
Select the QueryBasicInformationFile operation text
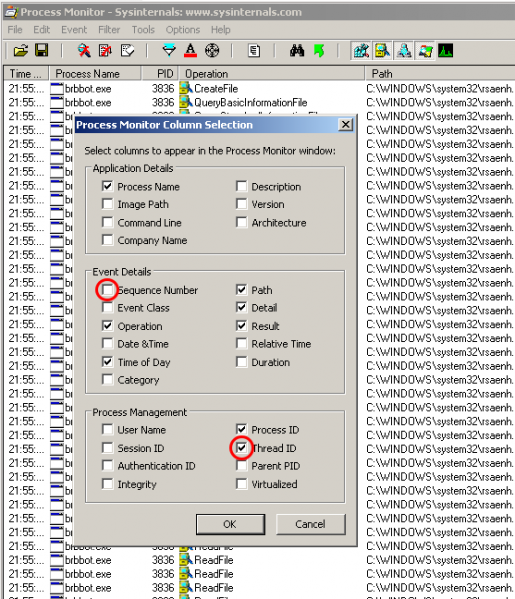251,102
